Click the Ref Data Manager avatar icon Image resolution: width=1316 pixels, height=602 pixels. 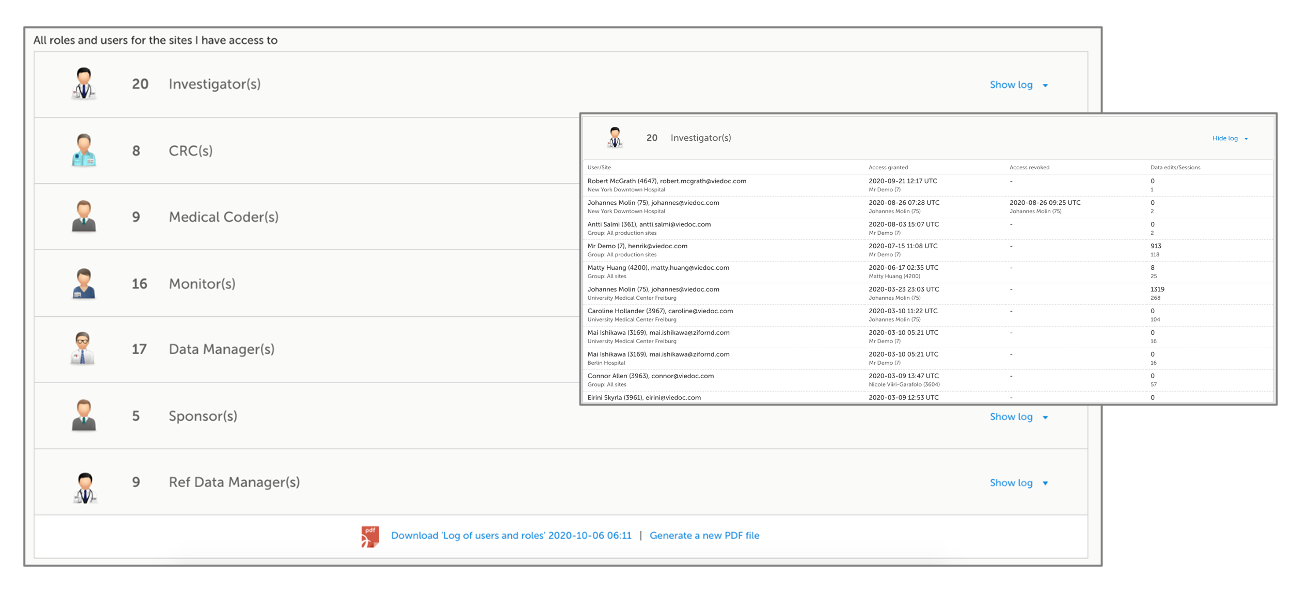click(x=85, y=482)
